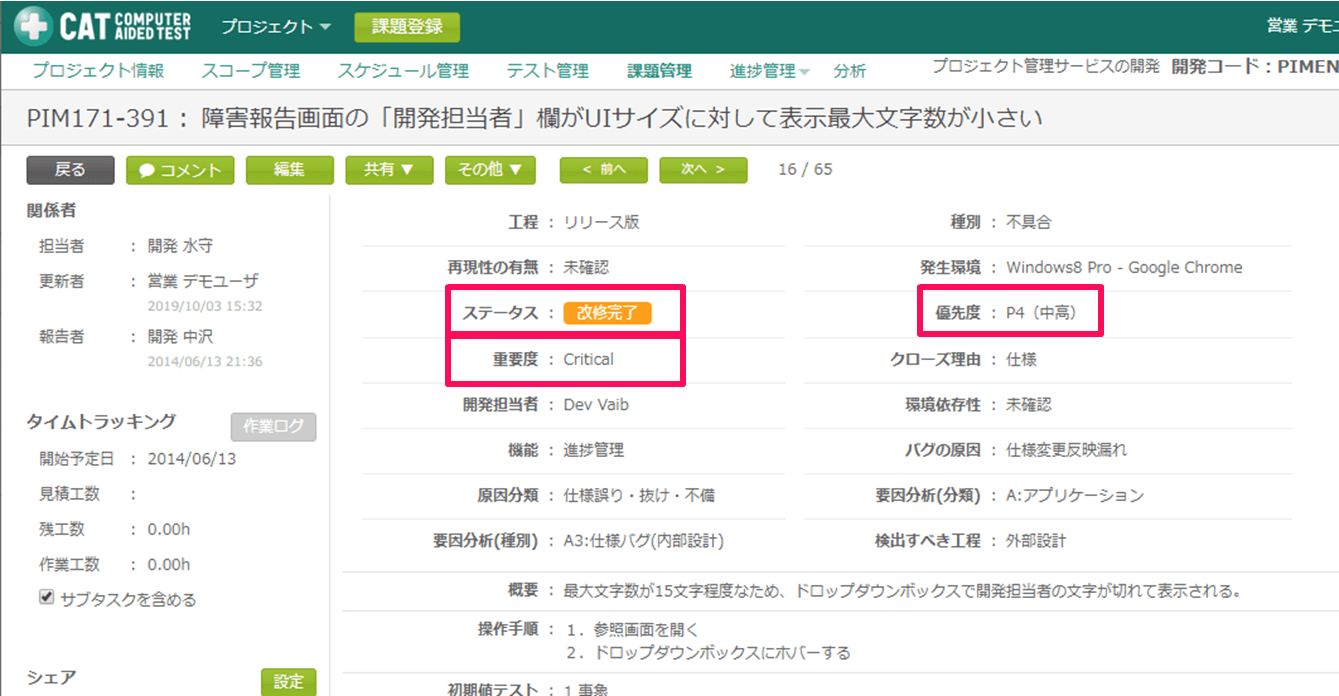Screen dimensions: 1339x696
Task: Click the Critical severity value
Action: (x=588, y=359)
